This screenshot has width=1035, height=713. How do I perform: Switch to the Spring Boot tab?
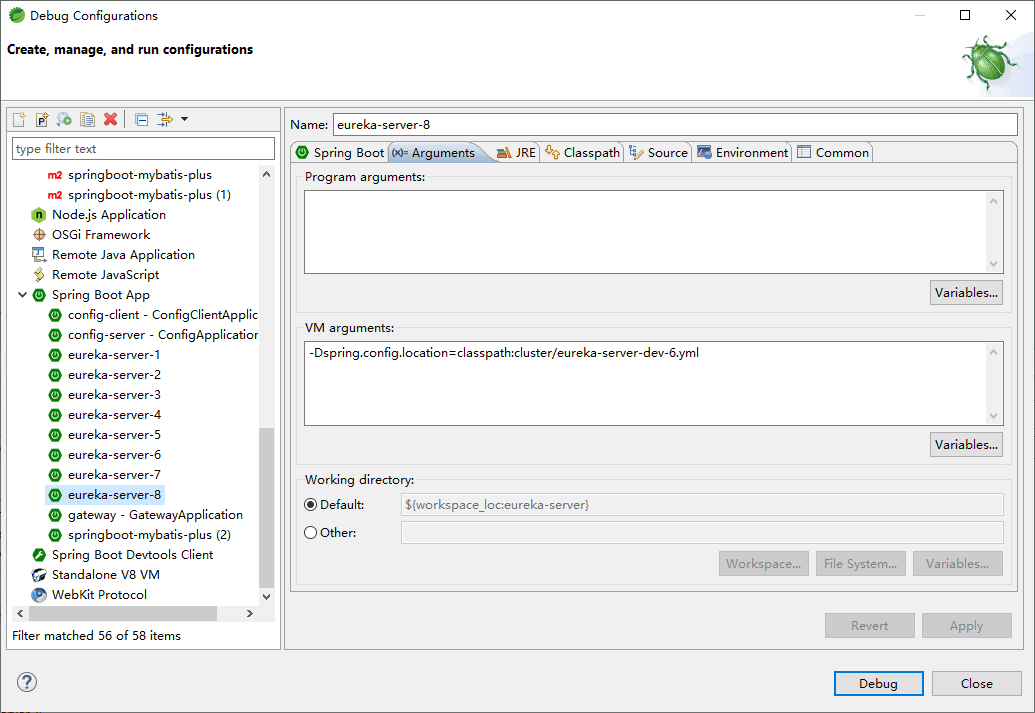point(340,153)
